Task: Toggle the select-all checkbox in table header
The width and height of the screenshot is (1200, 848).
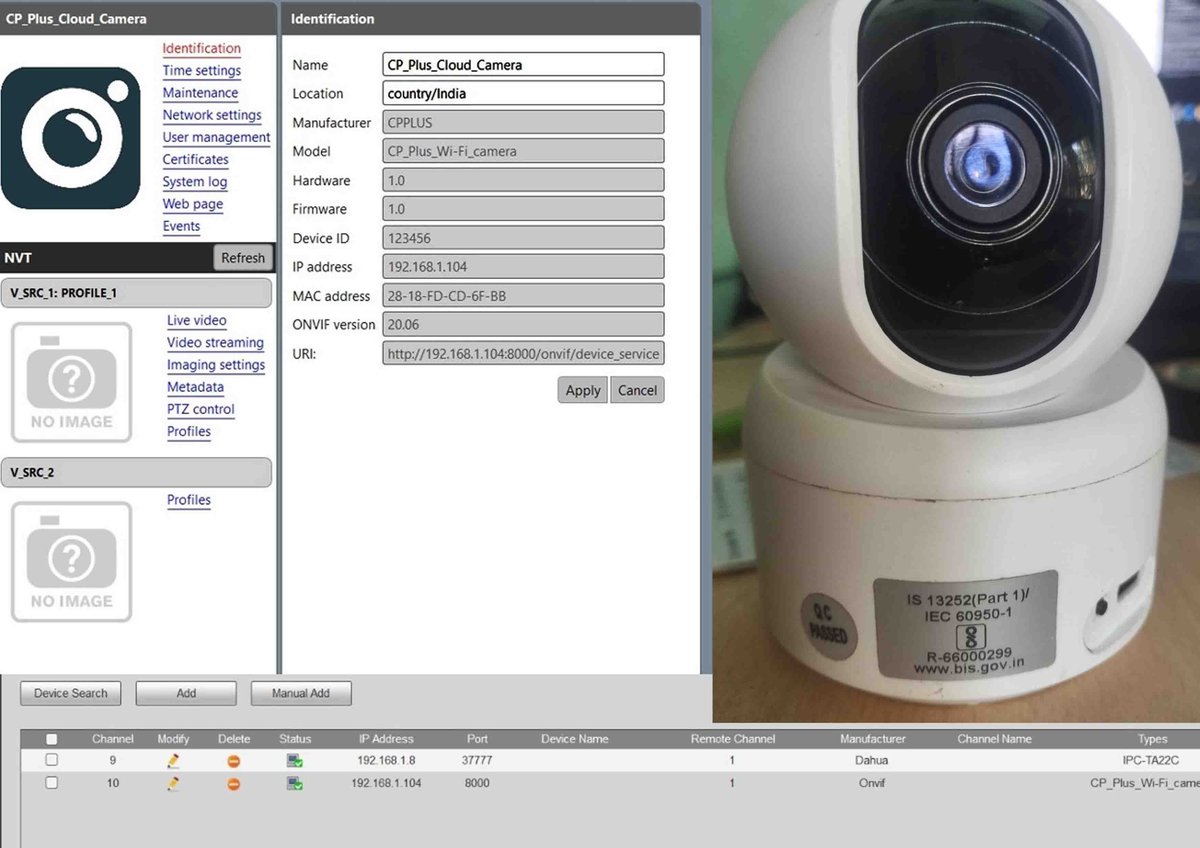Action: 52,739
